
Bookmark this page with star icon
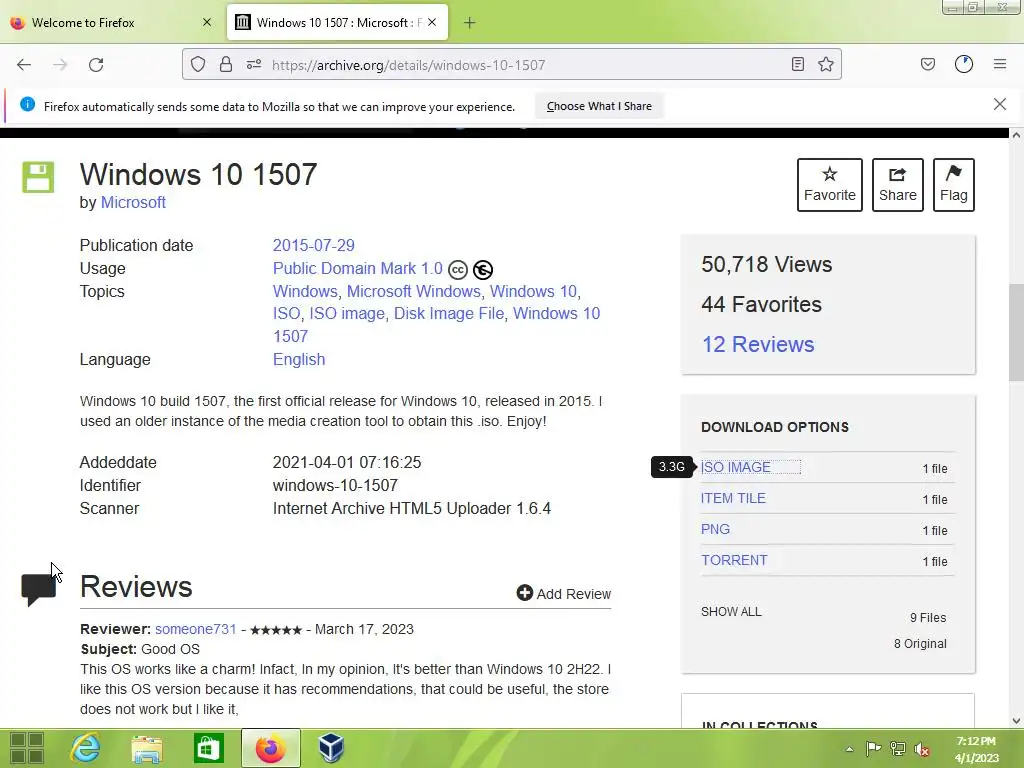pos(825,64)
